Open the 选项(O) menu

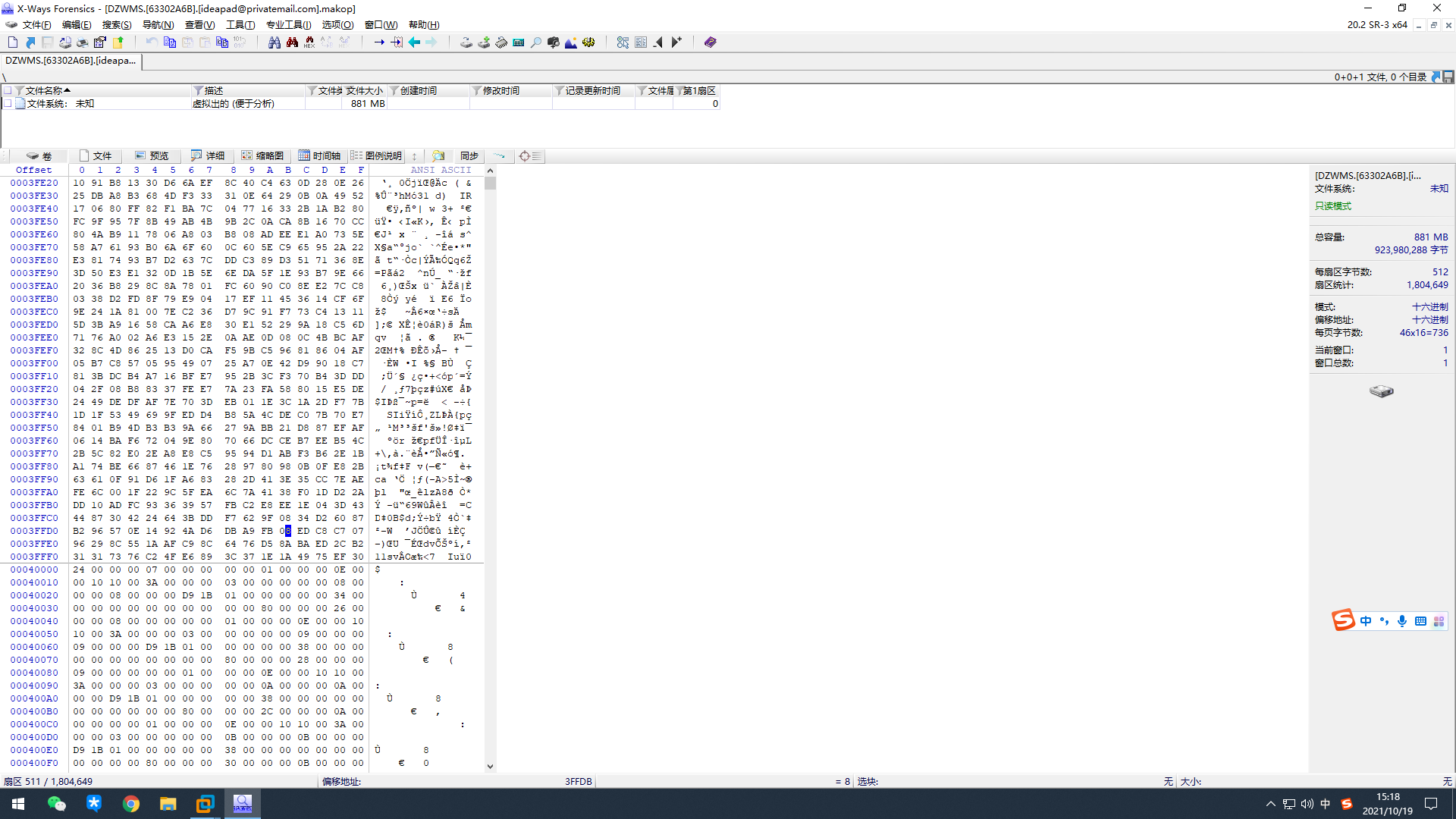point(337,24)
